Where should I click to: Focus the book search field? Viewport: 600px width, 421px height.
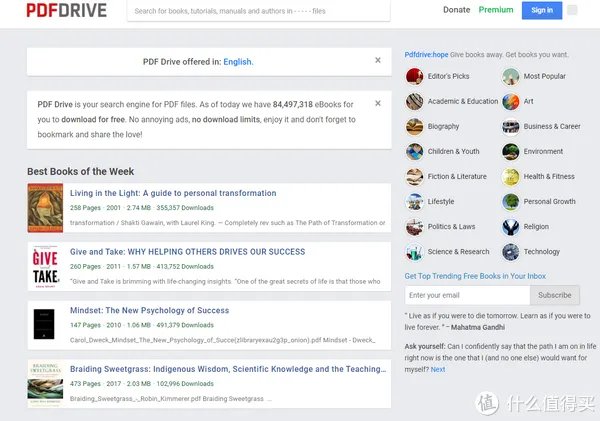(265, 11)
